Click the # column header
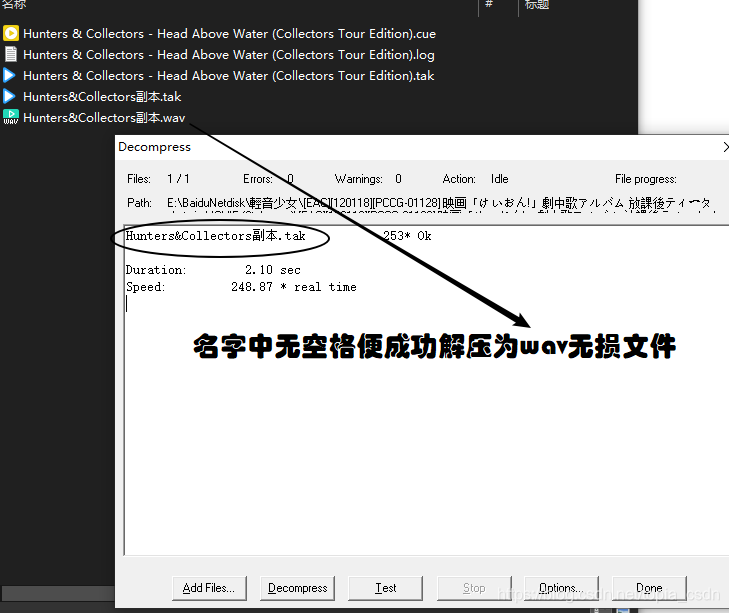The height and width of the screenshot is (613, 729). coord(489,5)
